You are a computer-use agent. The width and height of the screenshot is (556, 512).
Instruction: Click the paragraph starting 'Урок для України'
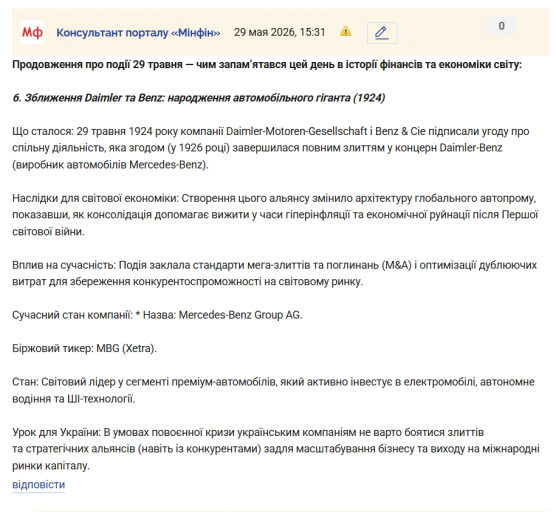pos(276,449)
